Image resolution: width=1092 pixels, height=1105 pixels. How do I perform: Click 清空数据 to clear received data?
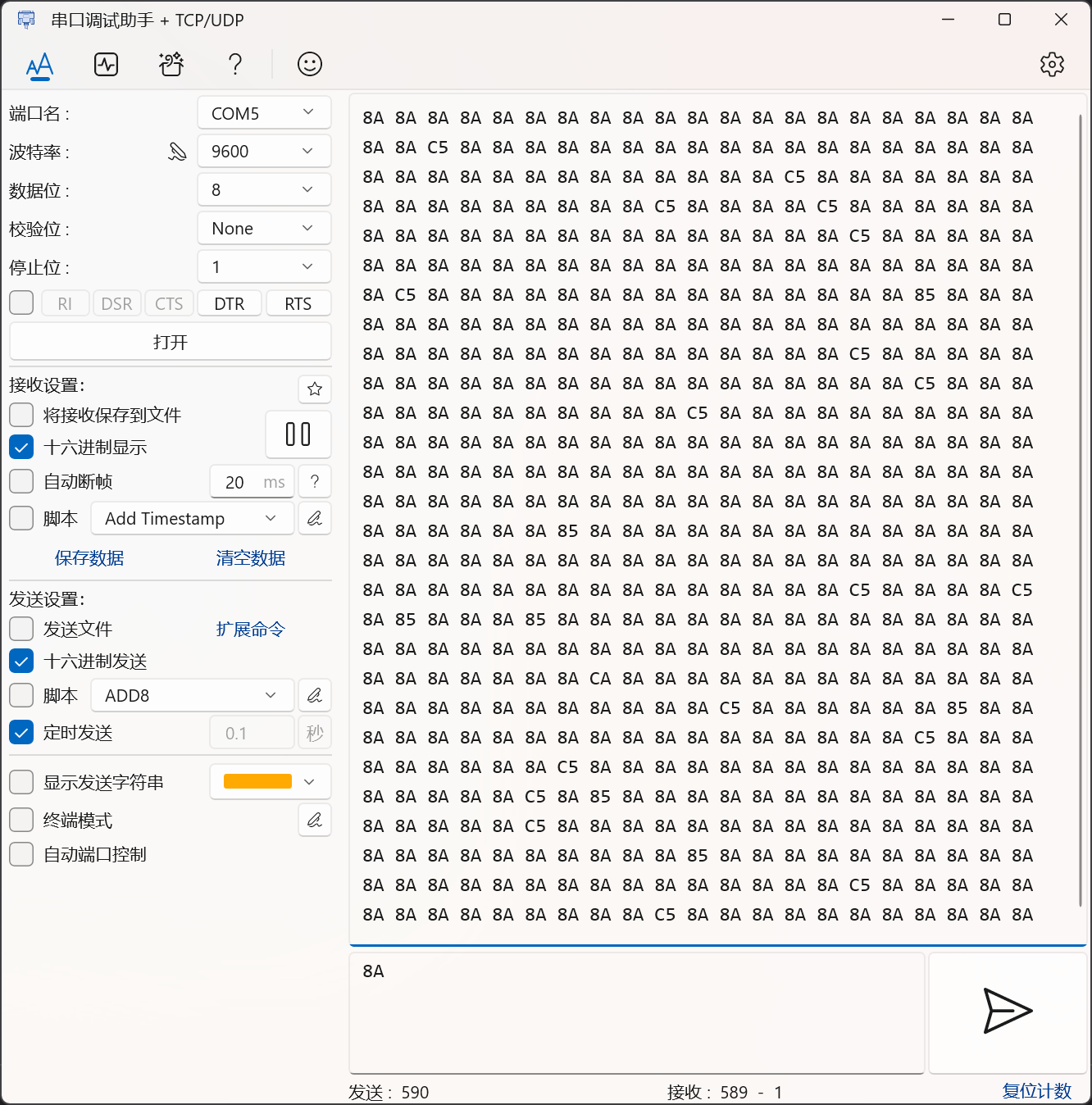250,558
